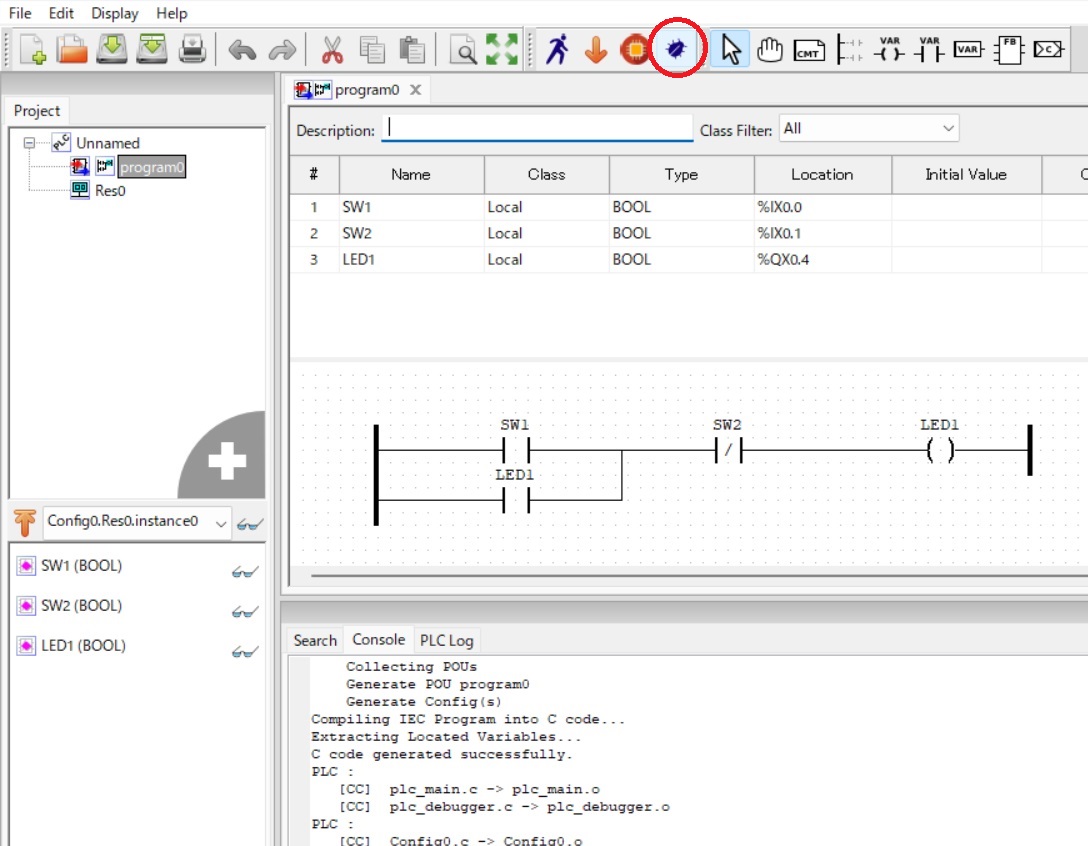Select the ladder Contact insertion tool
Viewport: 1088px width, 846px height.
pos(929,48)
